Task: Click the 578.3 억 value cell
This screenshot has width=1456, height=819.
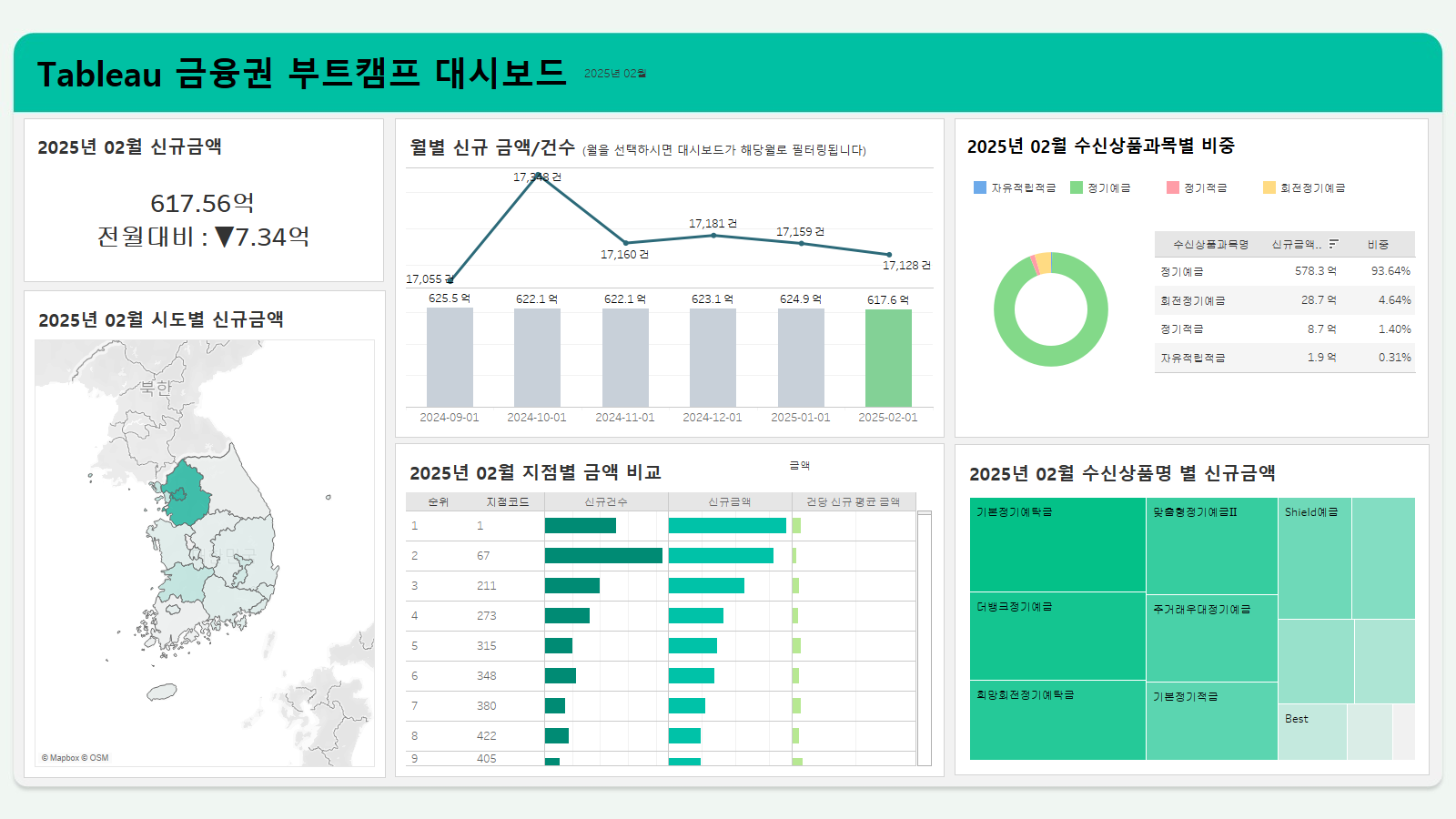Action: coord(1316,271)
